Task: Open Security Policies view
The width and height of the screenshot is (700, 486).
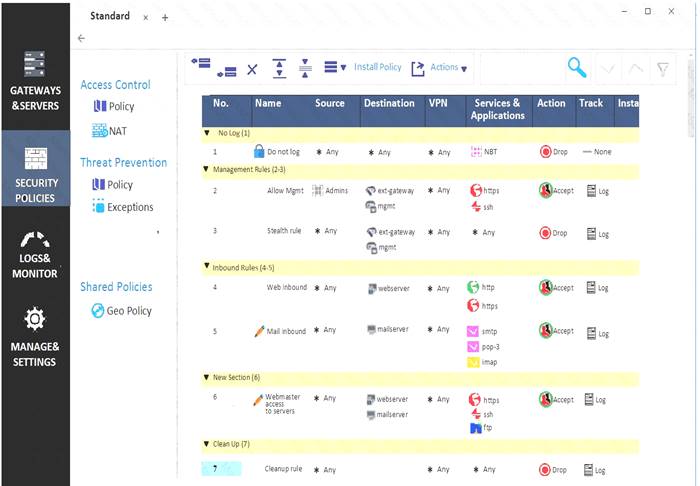Action: tap(35, 169)
